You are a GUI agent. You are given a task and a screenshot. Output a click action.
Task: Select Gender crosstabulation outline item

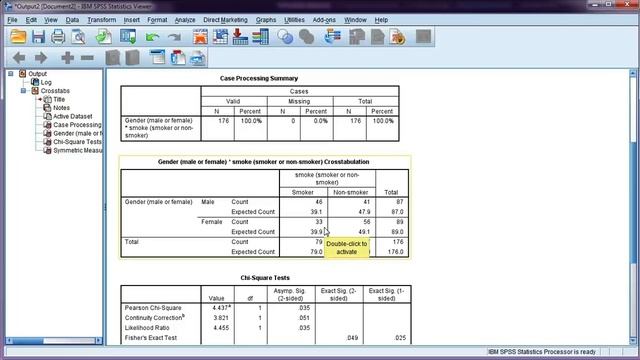pos(78,133)
